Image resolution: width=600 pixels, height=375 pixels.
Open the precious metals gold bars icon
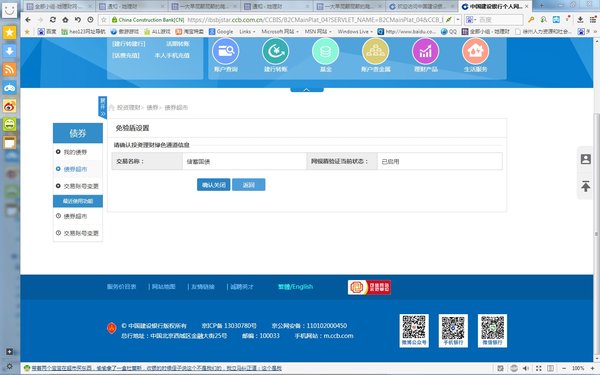(375, 51)
